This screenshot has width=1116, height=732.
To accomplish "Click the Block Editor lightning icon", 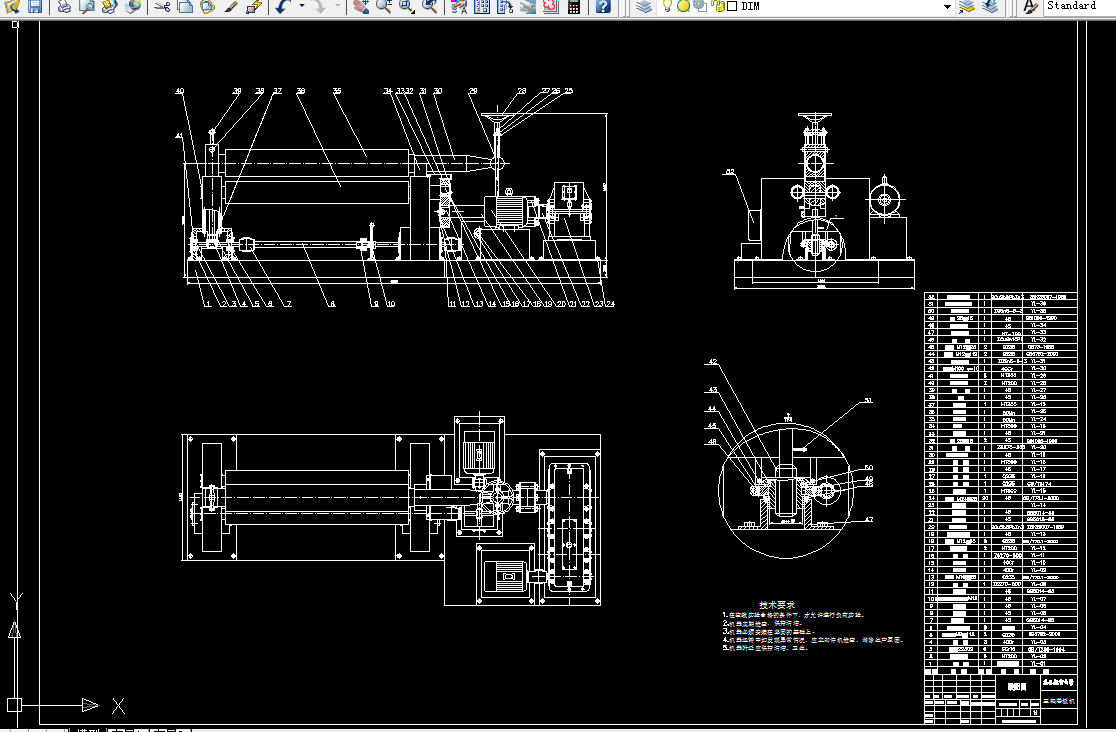I will pos(254,6).
